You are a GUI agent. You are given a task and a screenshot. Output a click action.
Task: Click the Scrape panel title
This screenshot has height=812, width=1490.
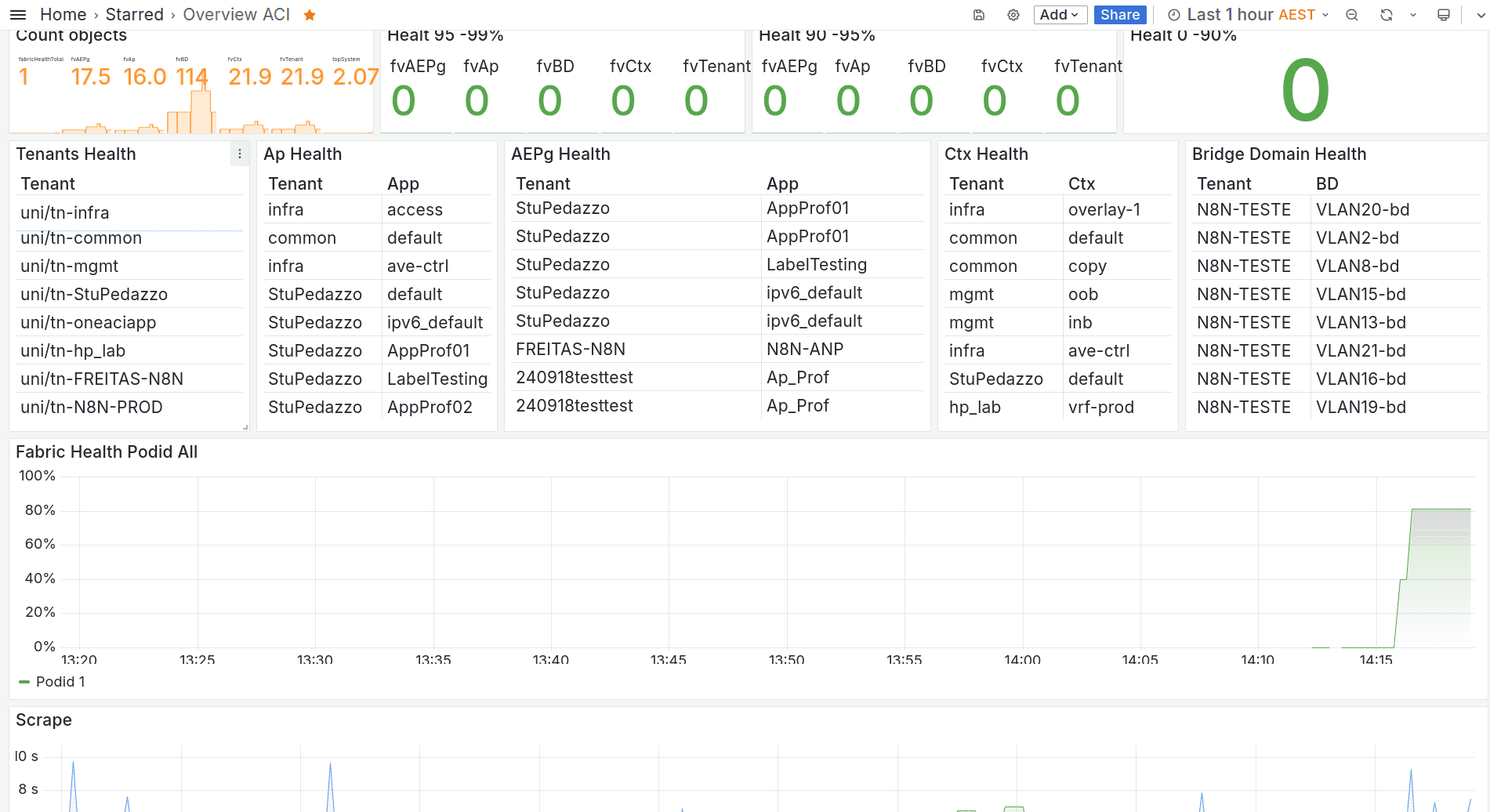coord(44,720)
